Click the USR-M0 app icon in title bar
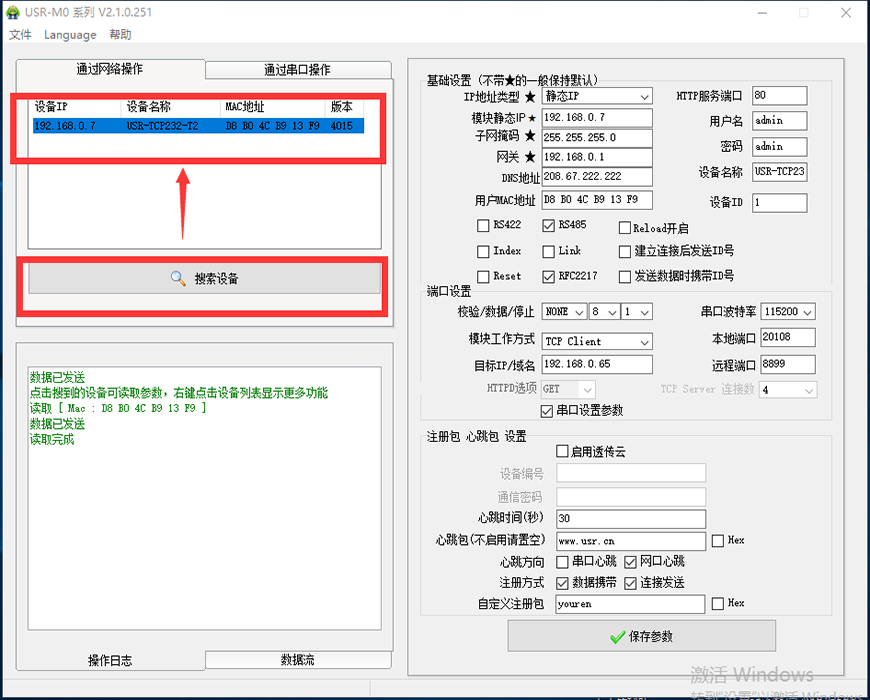870x700 pixels. click(15, 11)
